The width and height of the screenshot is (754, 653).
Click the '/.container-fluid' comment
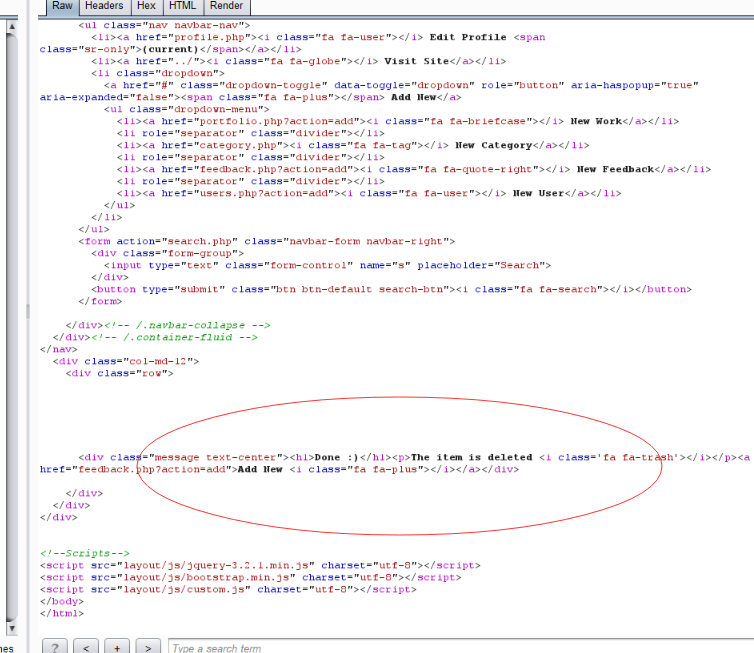point(174,337)
